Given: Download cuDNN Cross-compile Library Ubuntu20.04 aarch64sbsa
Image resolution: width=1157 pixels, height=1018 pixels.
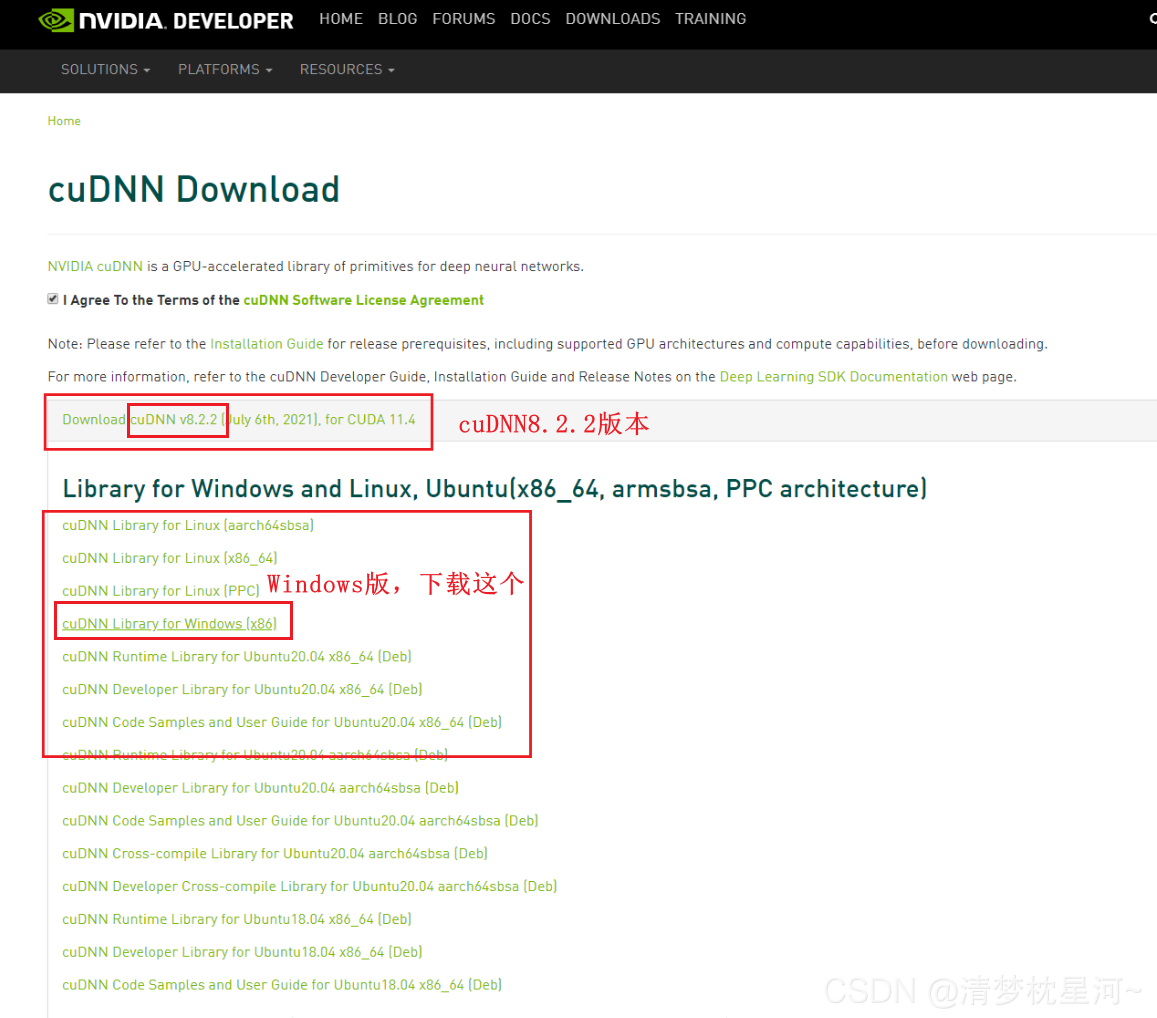Looking at the screenshot, I should (275, 853).
